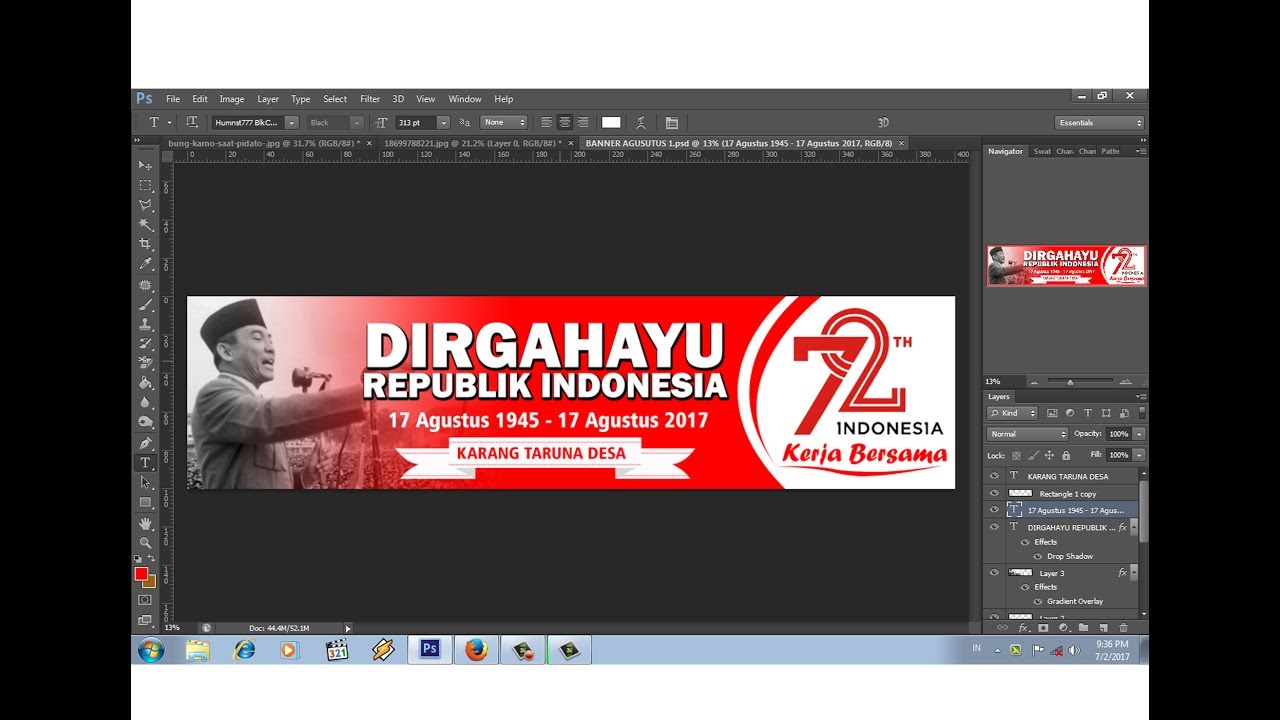Center align the text

(565, 122)
